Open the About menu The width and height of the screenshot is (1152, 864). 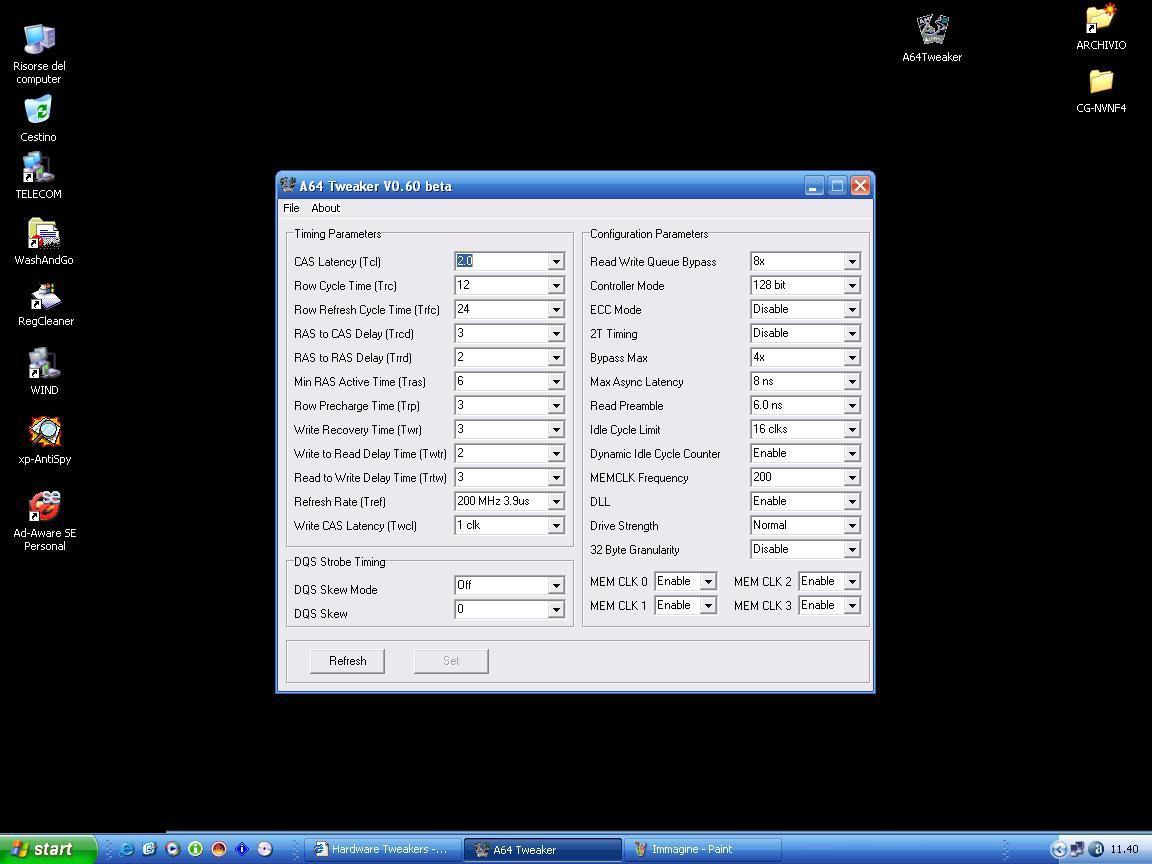[325, 208]
